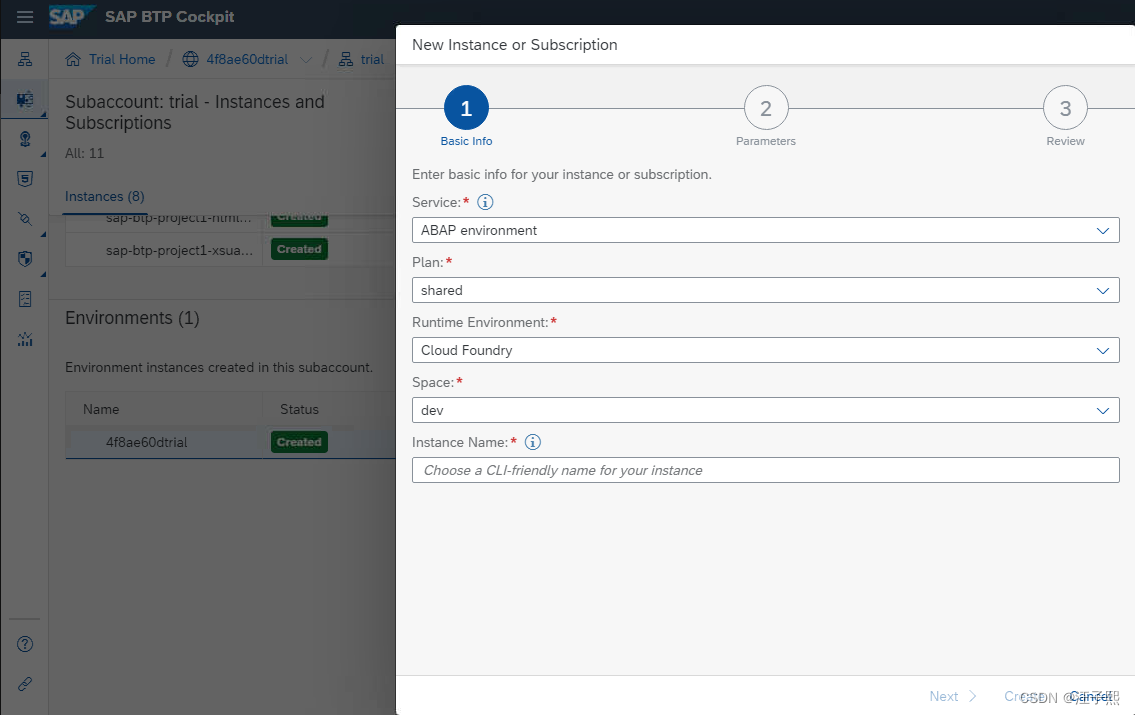The width and height of the screenshot is (1135, 715).
Task: Click the Name column header
Action: pyautogui.click(x=101, y=410)
